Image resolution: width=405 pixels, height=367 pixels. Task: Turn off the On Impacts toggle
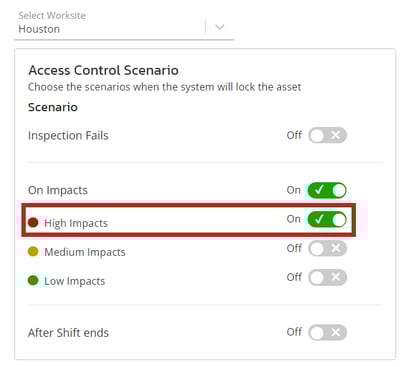click(x=327, y=190)
